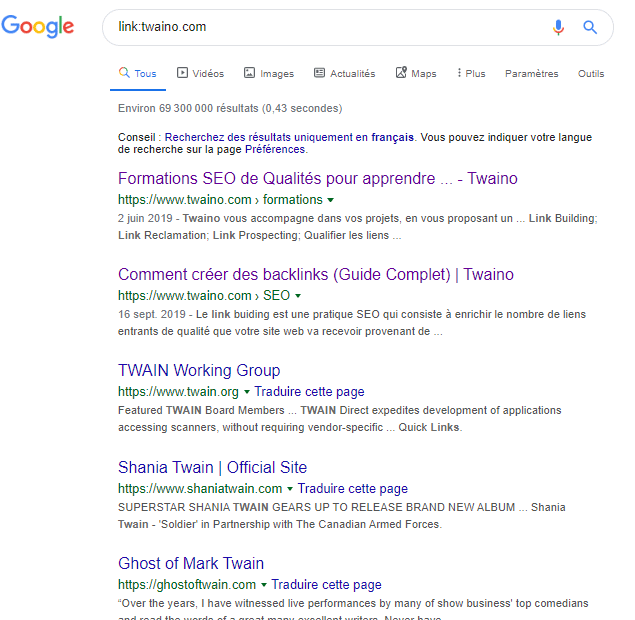The width and height of the screenshot is (635, 620).
Task: Open the Préférences page link
Action: click(275, 149)
